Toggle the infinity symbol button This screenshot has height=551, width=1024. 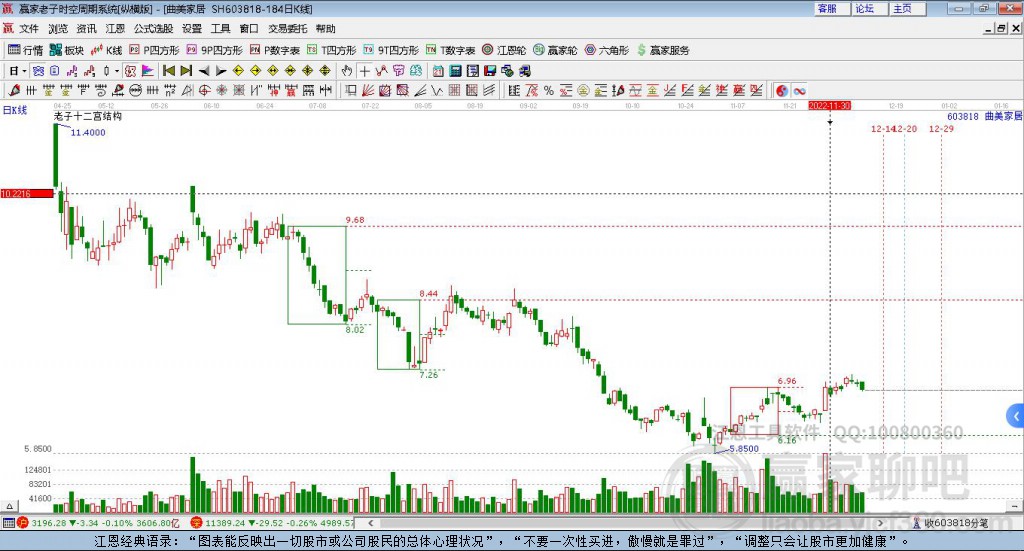point(800,91)
